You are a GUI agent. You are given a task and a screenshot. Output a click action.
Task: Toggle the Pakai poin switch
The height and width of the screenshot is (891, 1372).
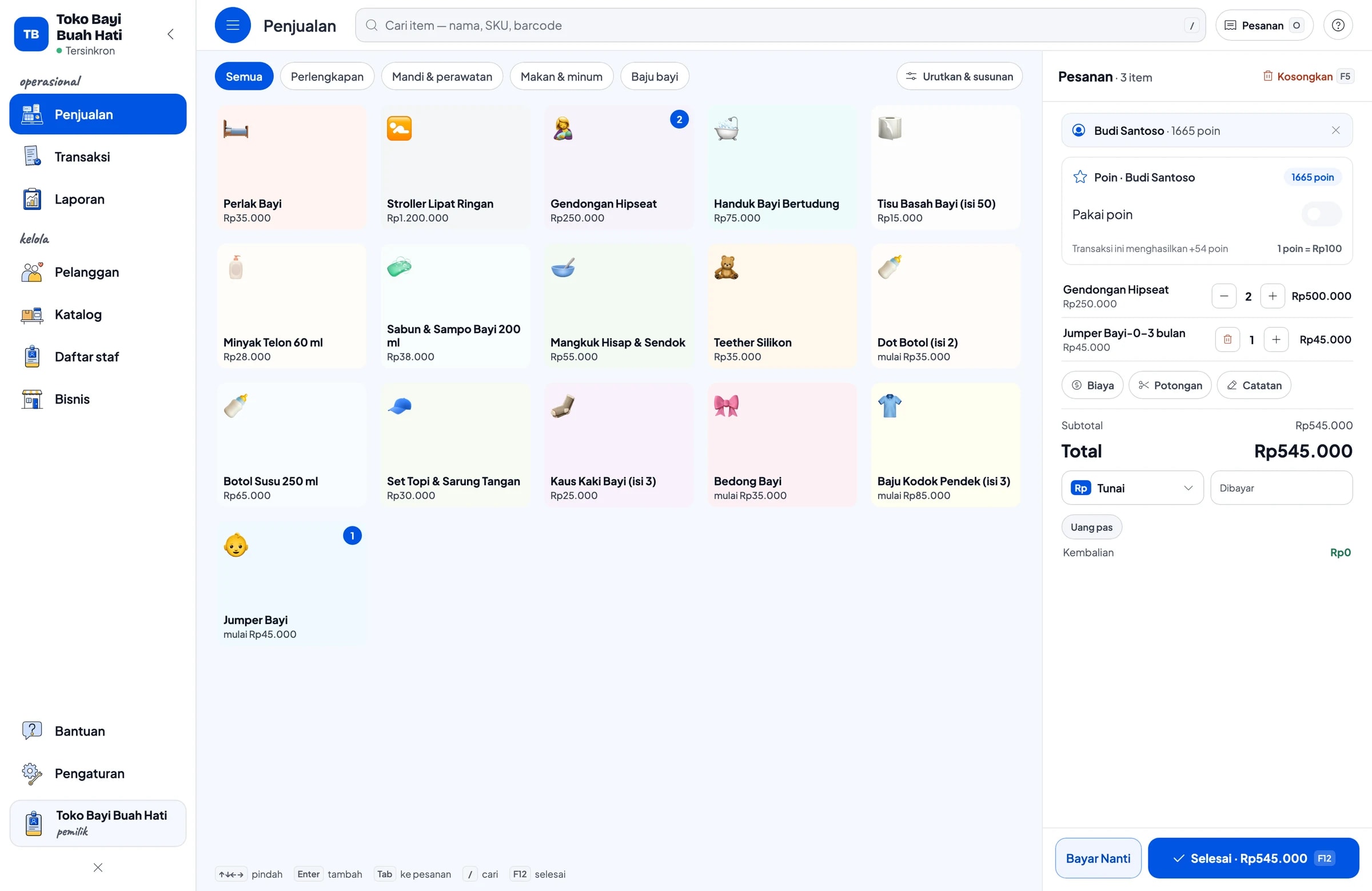(1321, 214)
